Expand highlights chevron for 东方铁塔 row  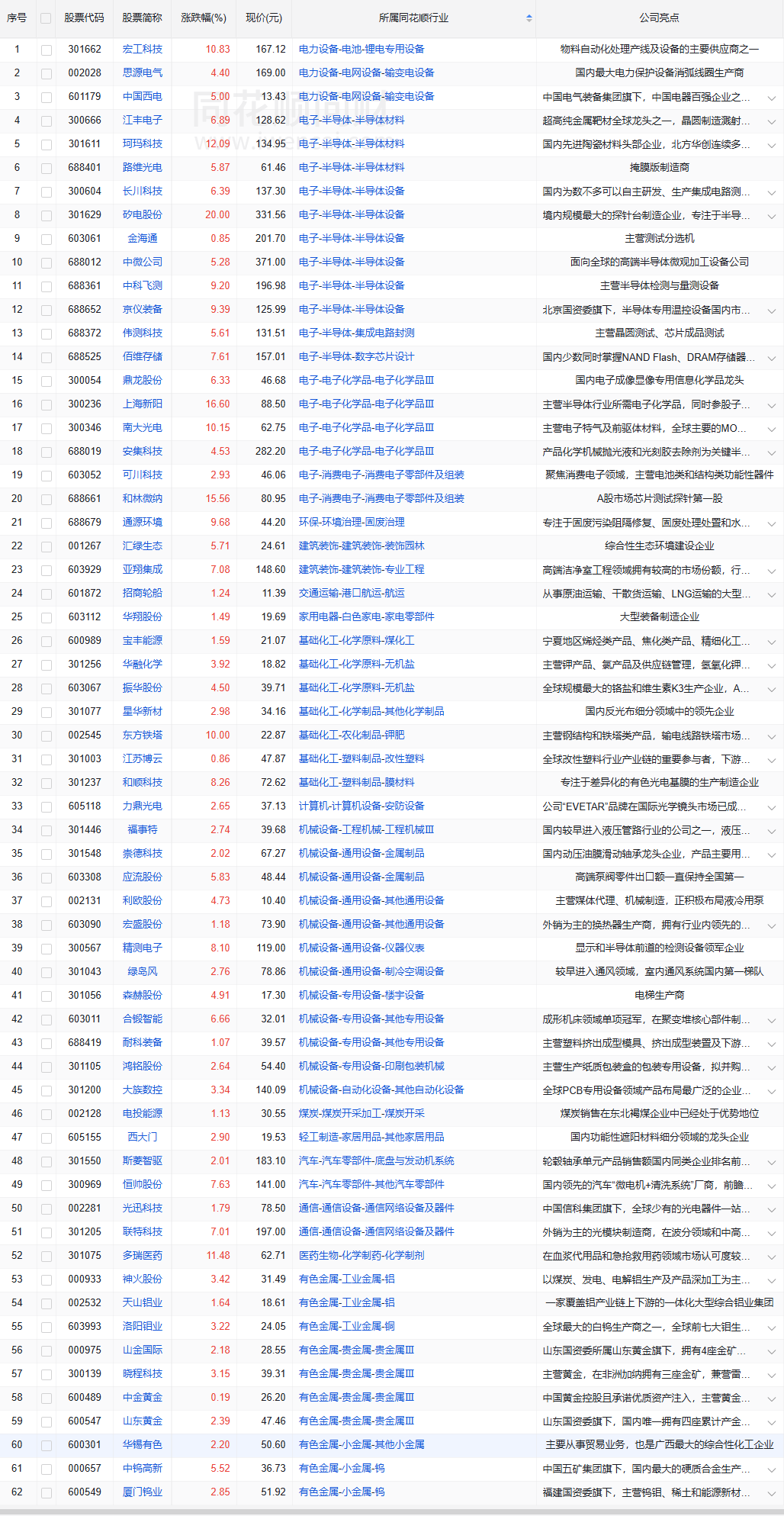point(772,736)
